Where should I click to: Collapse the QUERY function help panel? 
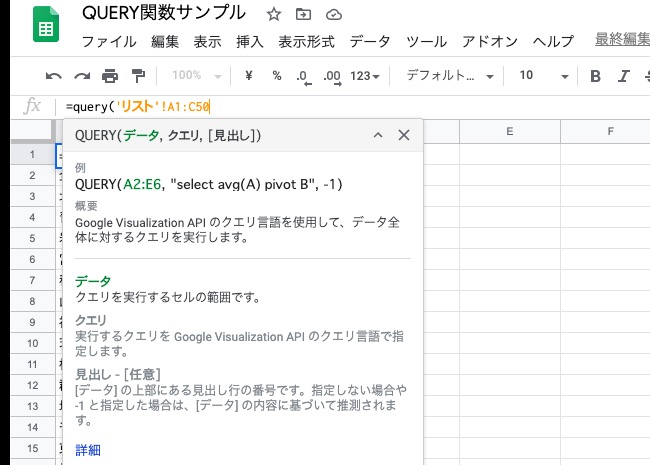coord(378,136)
